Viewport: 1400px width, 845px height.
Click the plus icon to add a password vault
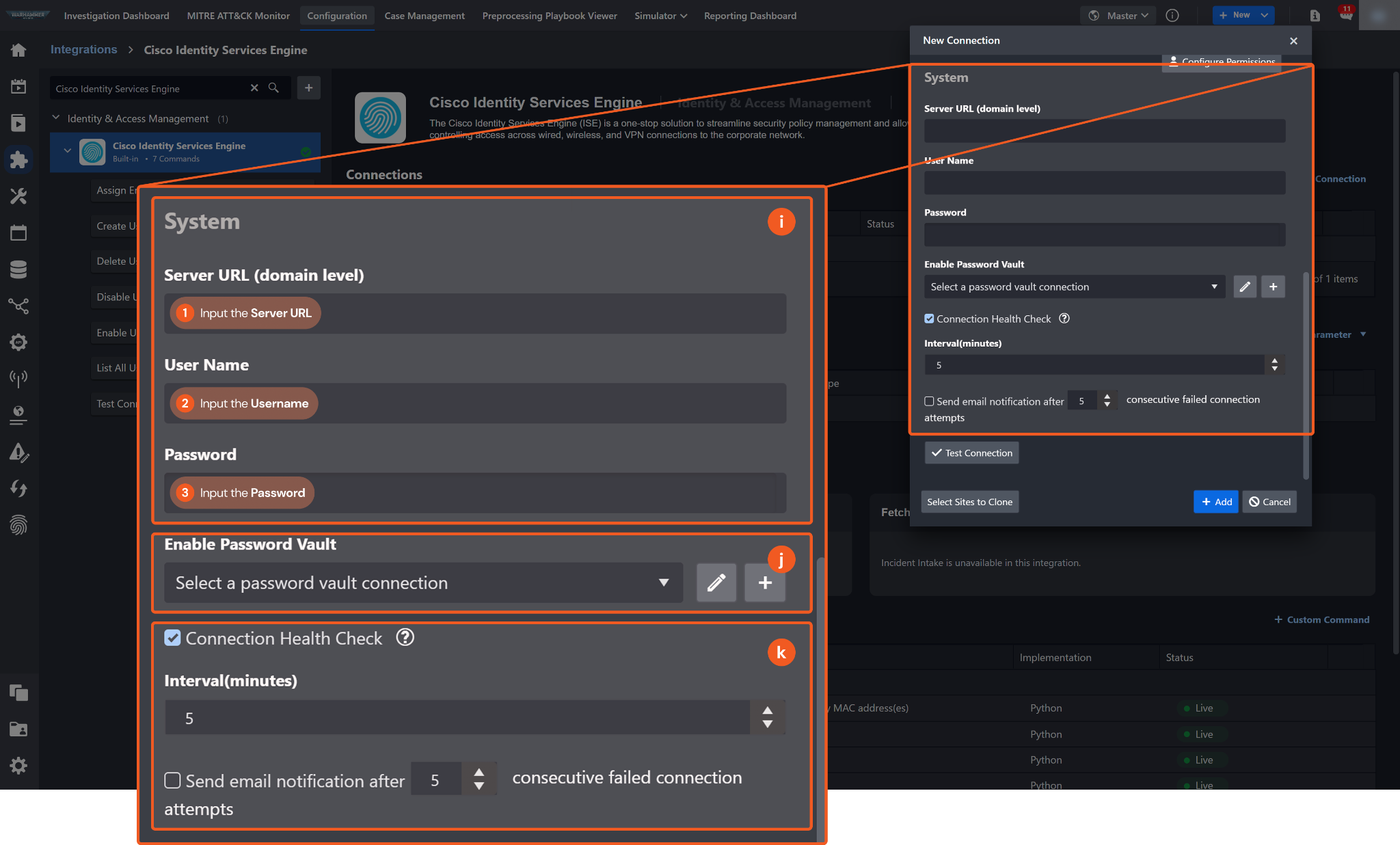tap(1273, 286)
